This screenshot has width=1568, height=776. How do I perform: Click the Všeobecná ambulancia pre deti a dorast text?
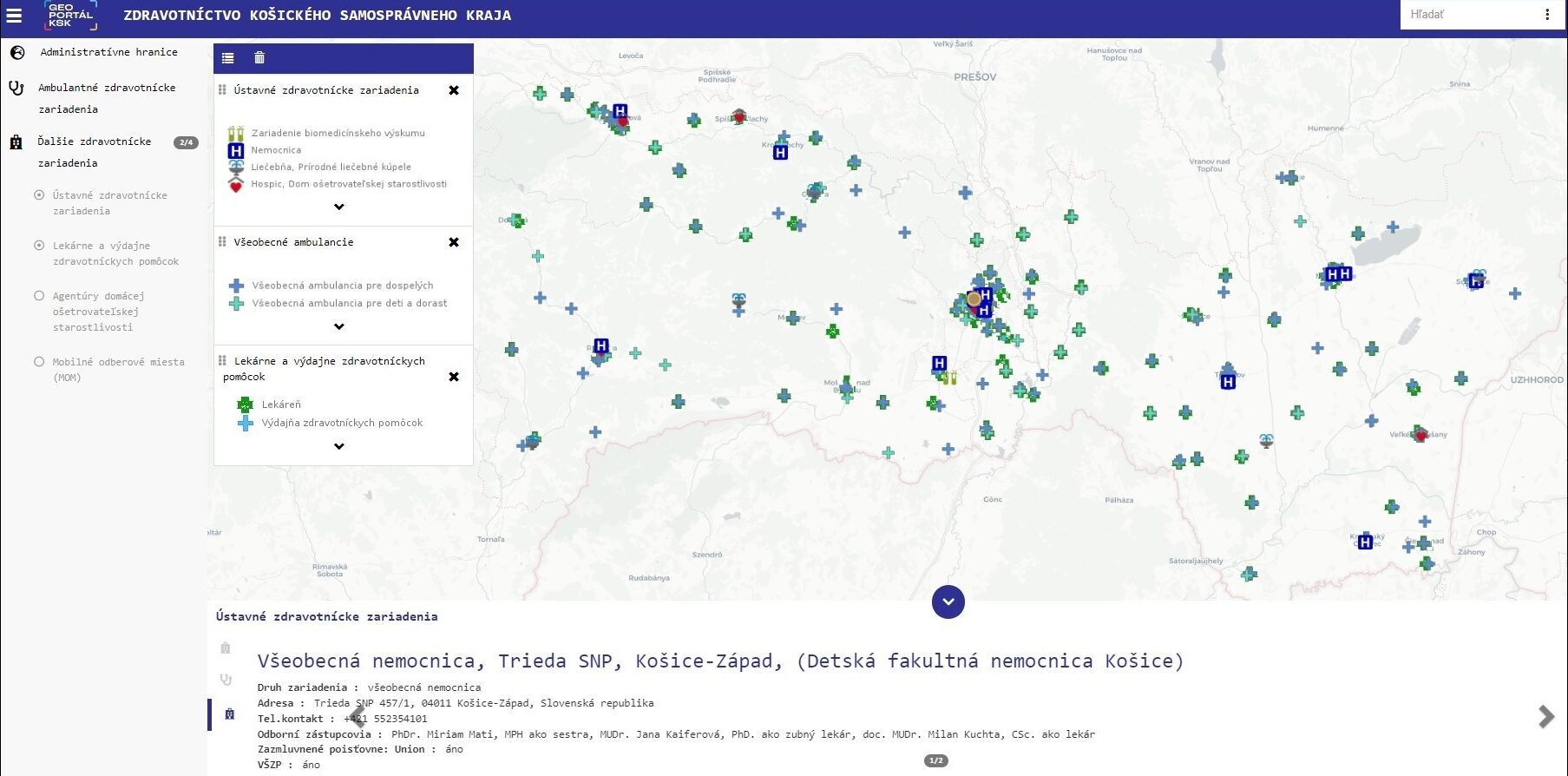pos(350,304)
